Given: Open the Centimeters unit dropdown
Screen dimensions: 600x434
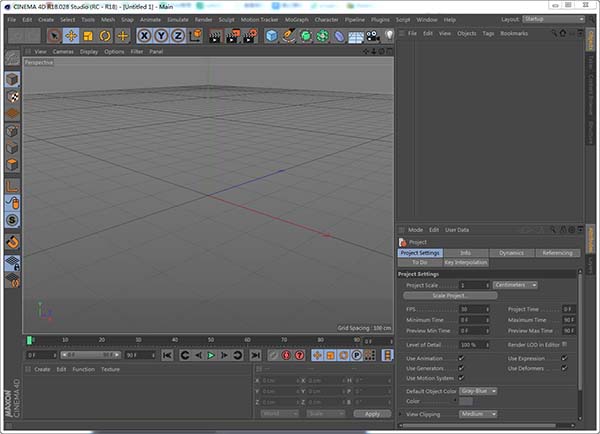Looking at the screenshot, I should coord(515,285).
